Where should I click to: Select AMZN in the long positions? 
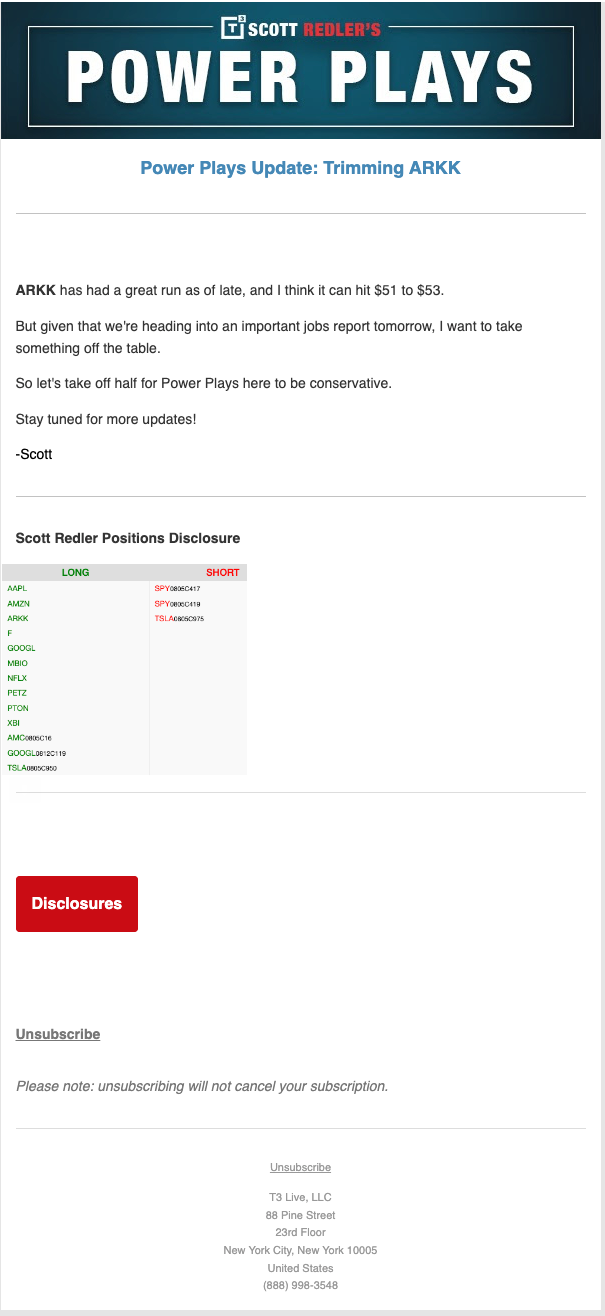tap(18, 603)
